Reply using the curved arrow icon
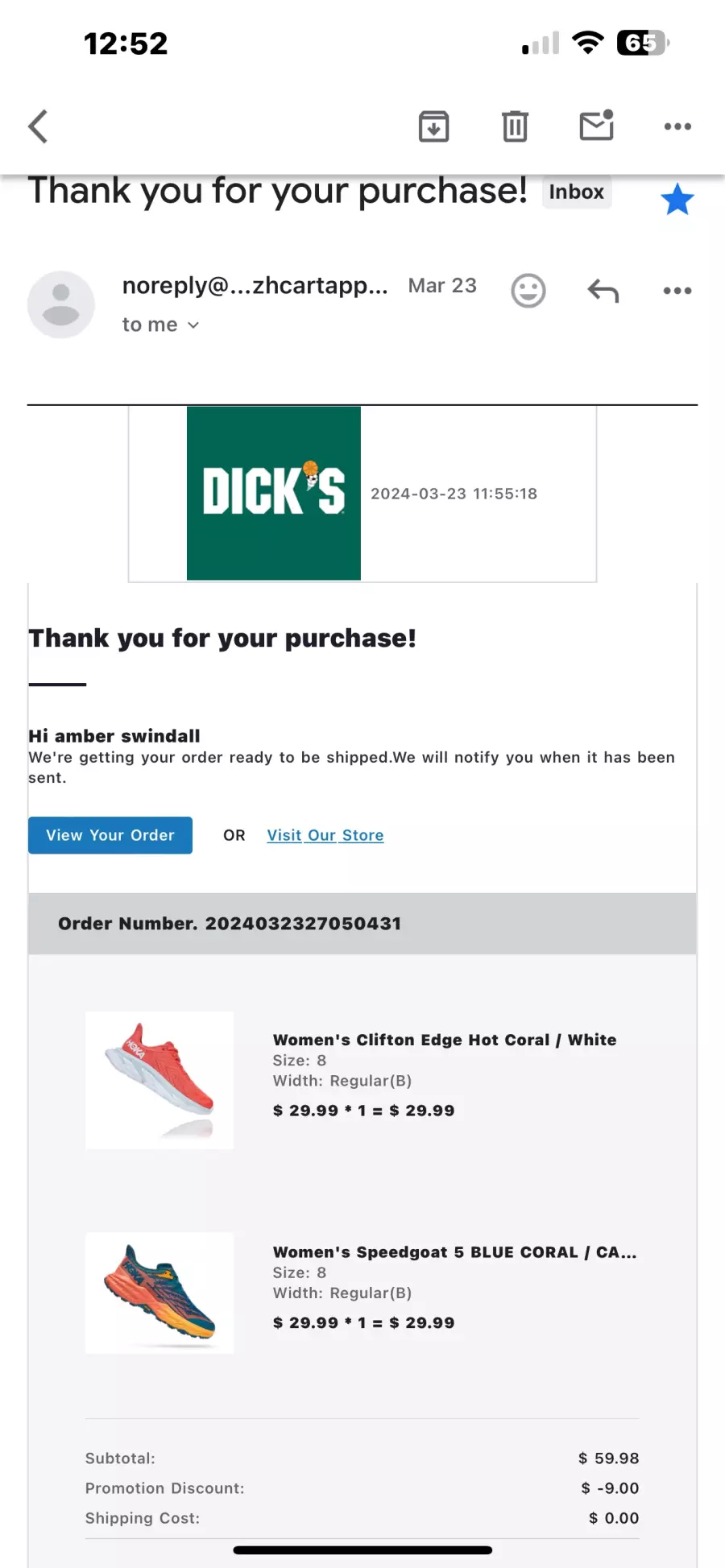Screen dimensions: 725x1568 point(603,290)
